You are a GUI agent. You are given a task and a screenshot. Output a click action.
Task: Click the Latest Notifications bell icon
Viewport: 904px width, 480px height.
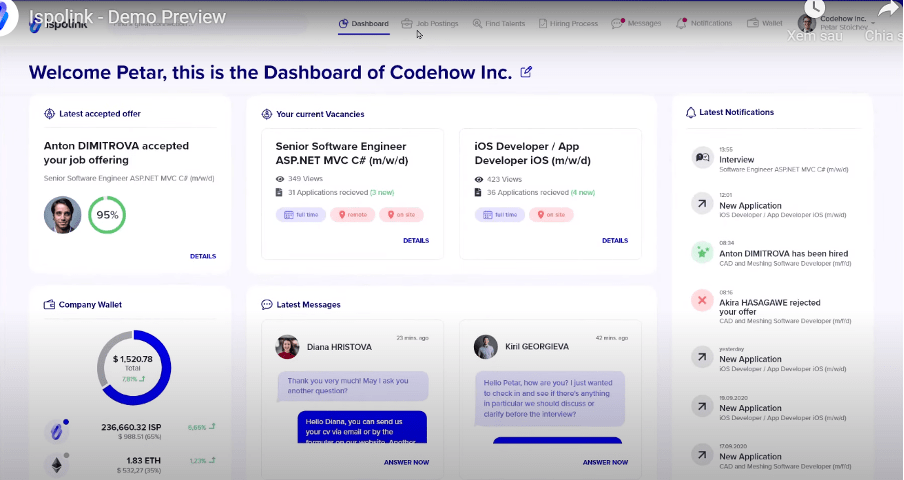coord(690,113)
